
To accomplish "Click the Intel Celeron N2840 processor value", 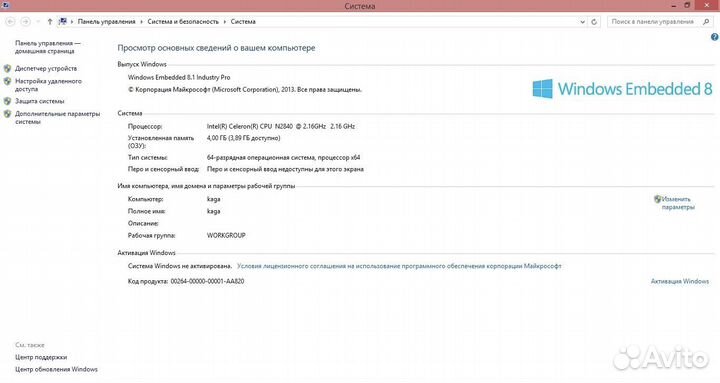I will point(281,126).
